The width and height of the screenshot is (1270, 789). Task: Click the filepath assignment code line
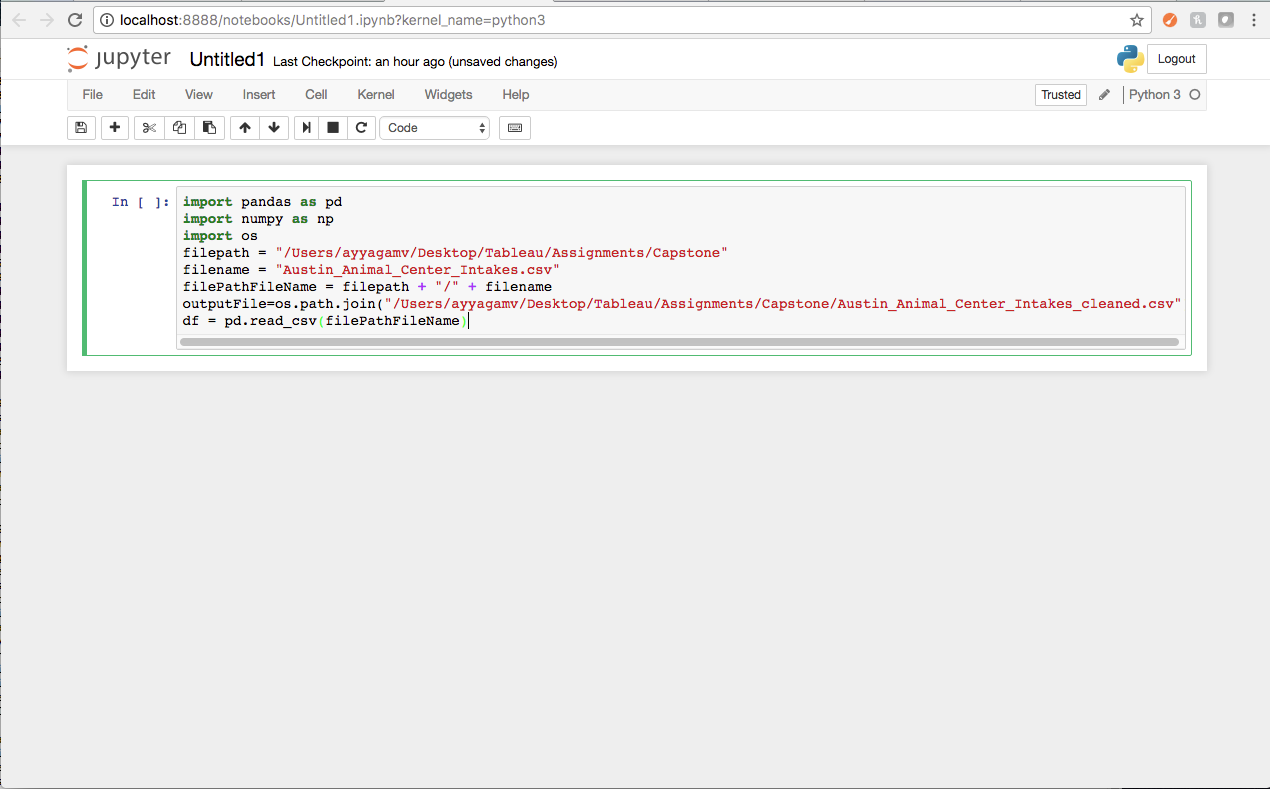(455, 253)
